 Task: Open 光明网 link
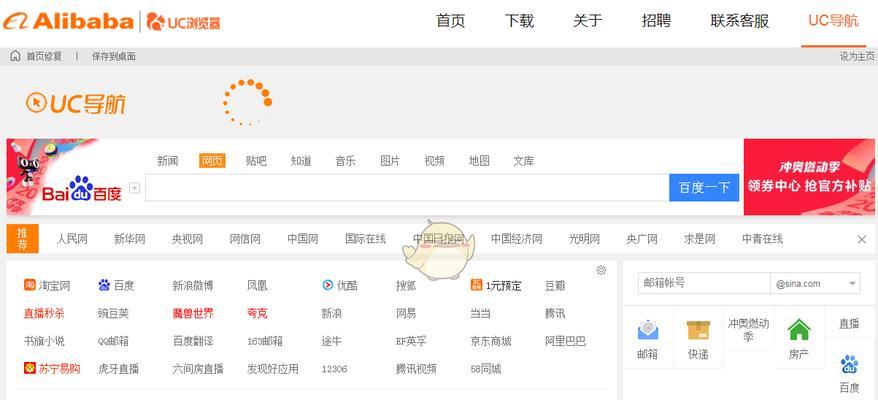[x=584, y=239]
